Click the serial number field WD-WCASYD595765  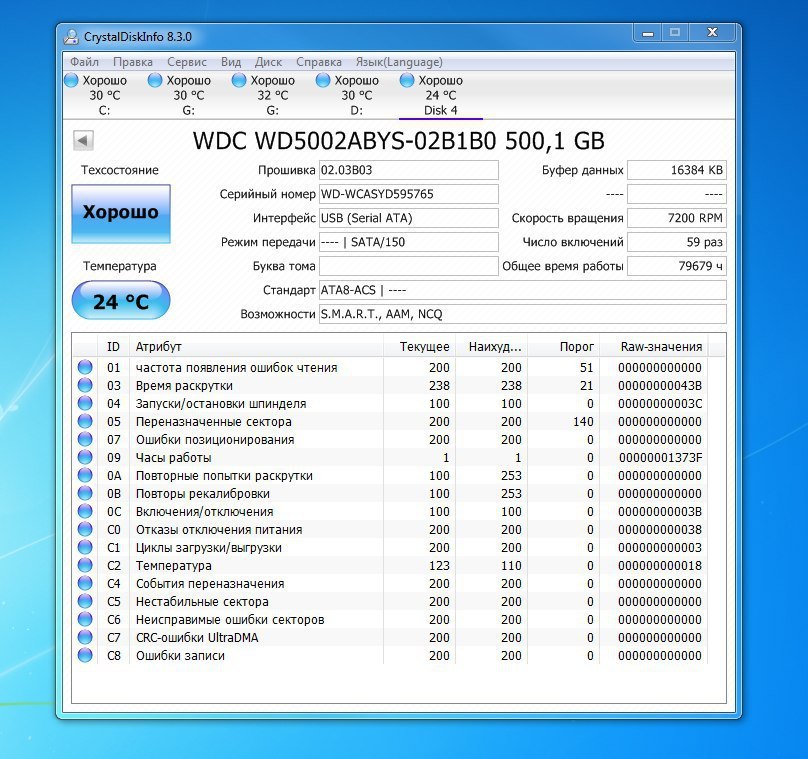click(x=409, y=194)
